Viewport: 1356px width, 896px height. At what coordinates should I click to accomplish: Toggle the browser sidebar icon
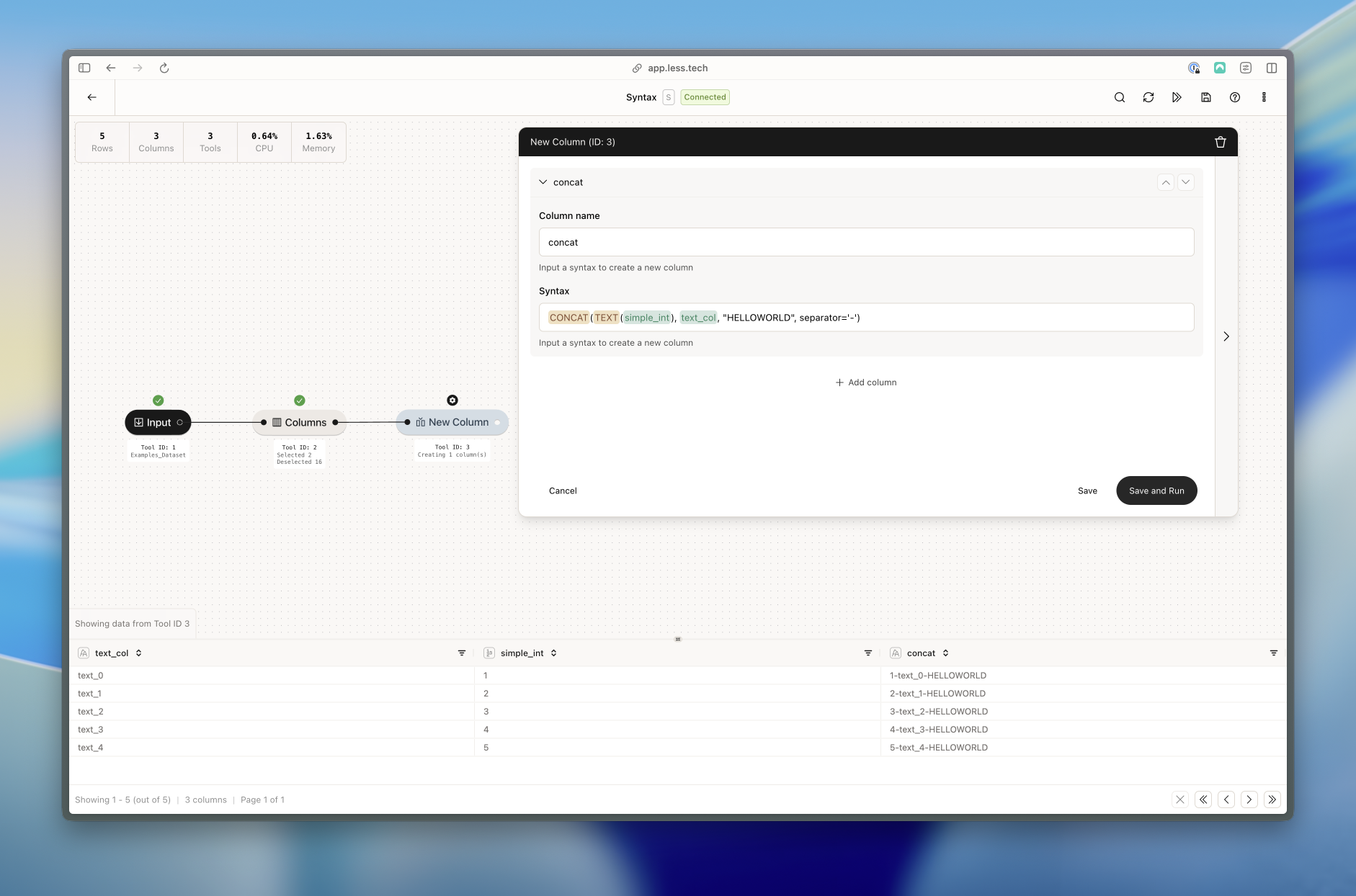point(84,68)
